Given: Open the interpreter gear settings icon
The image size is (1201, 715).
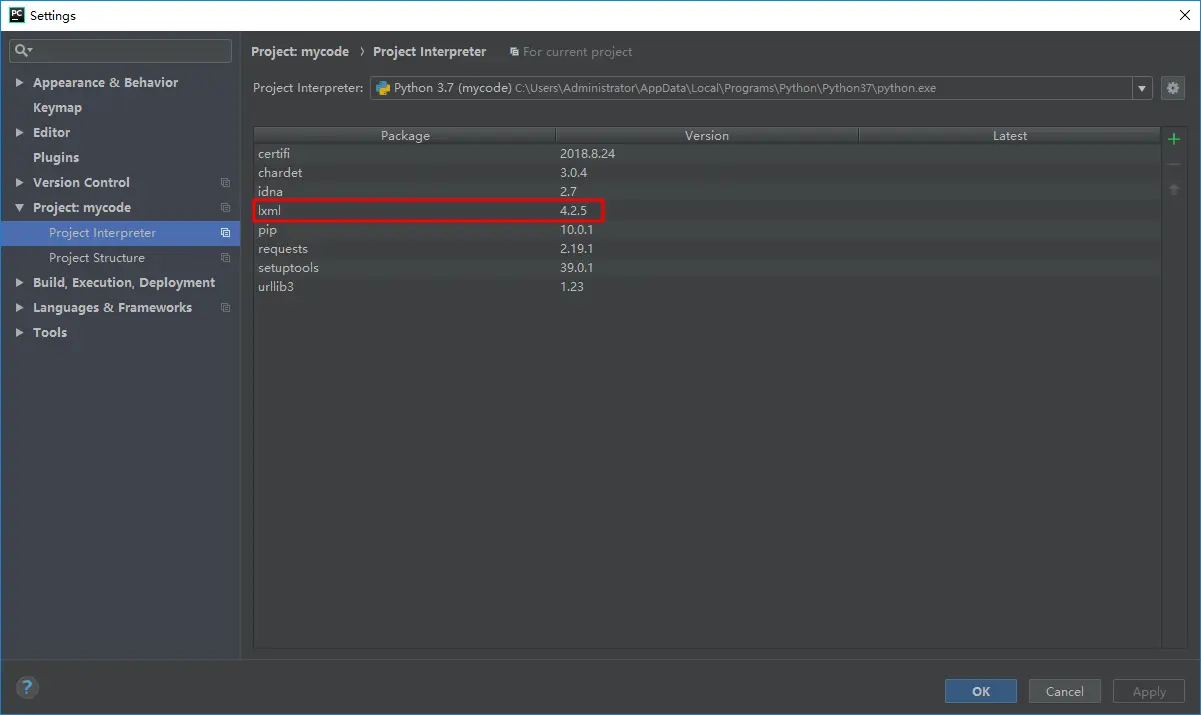Looking at the screenshot, I should click(1173, 88).
